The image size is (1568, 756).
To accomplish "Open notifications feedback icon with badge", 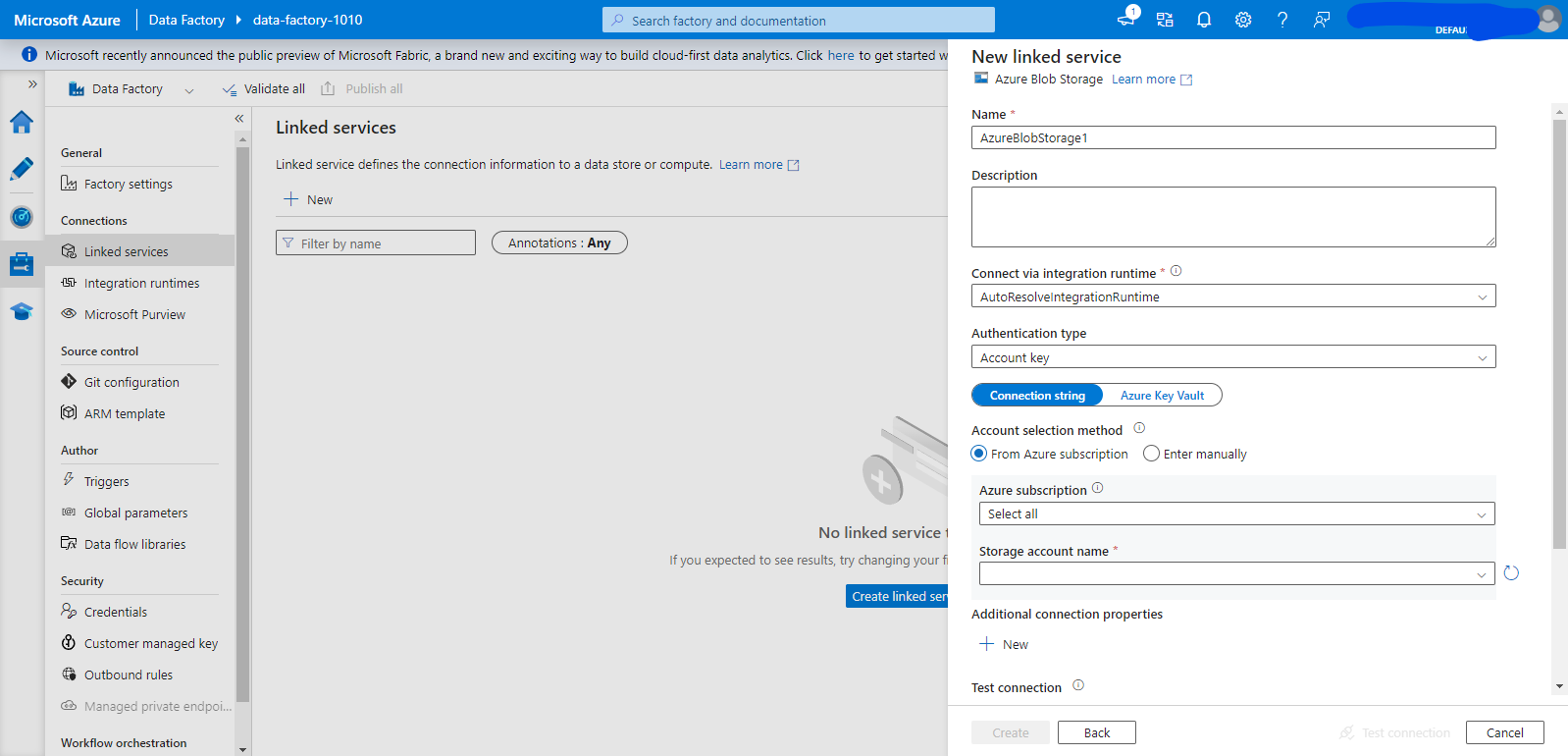I will tap(1126, 19).
